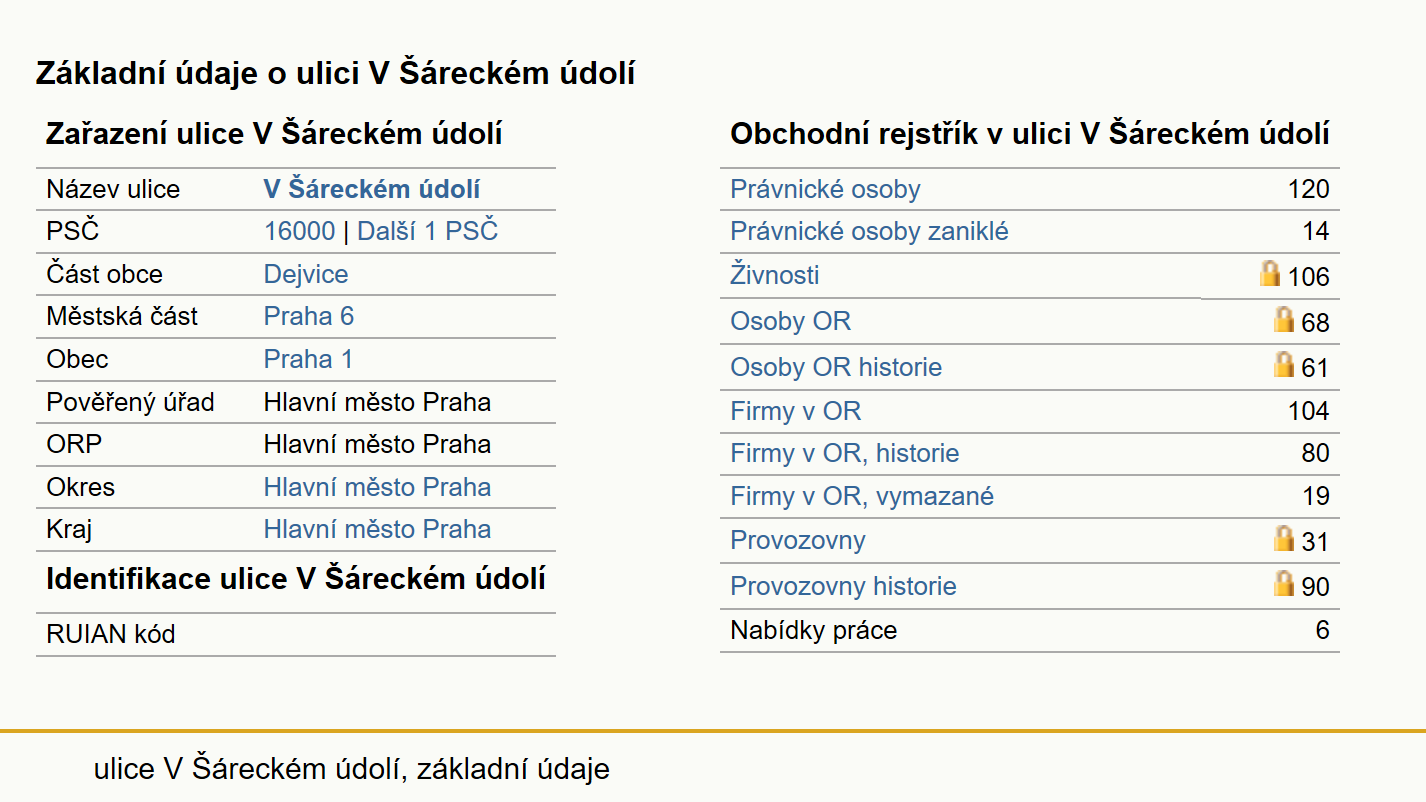View the Právnické osoby zaniklé list
This screenshot has width=1426, height=802.
(x=869, y=232)
